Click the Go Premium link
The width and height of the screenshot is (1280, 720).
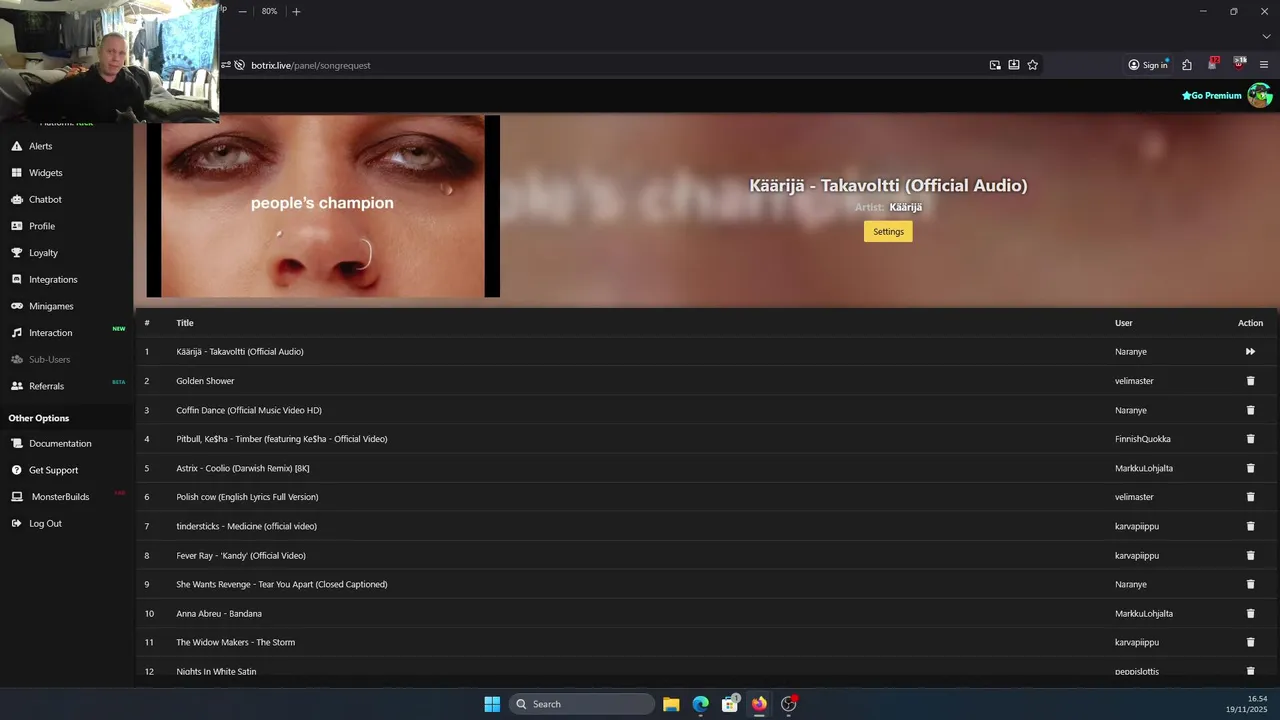pos(1211,96)
